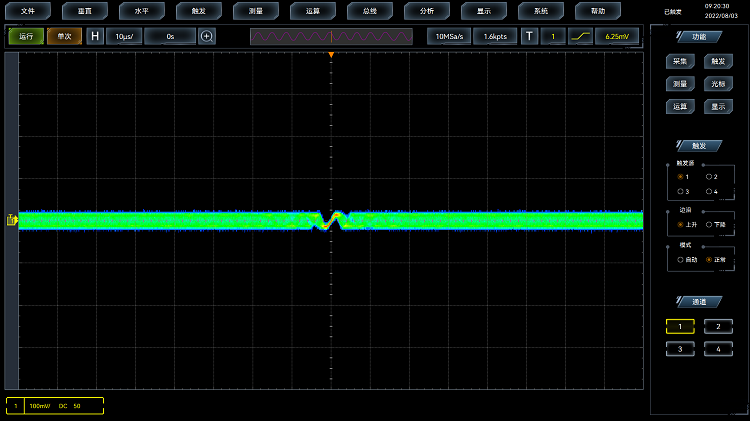This screenshot has height=421, width=750.
Task: Choose 自动 auto trigger mode
Action: tap(681, 259)
